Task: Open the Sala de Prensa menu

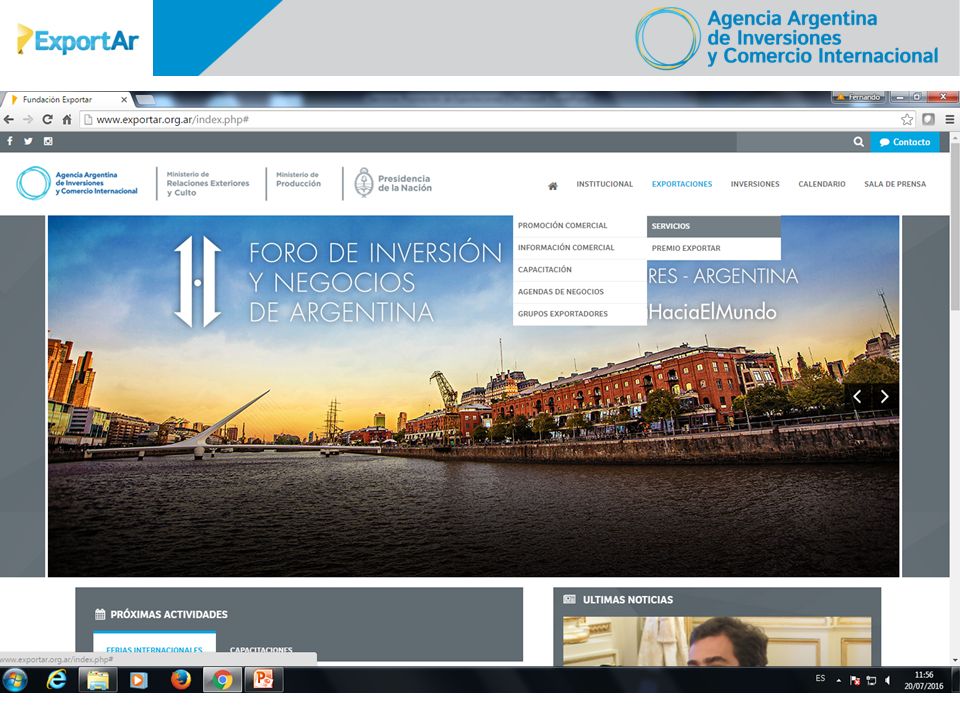Action: coord(894,184)
